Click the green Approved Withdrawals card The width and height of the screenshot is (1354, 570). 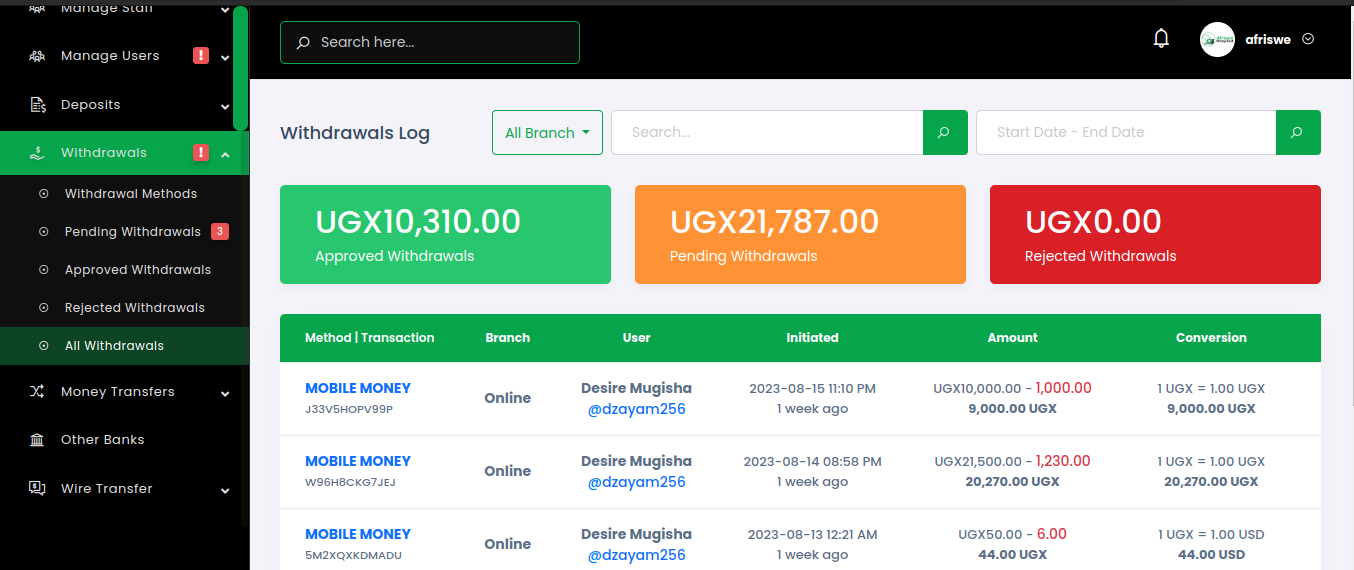[445, 234]
